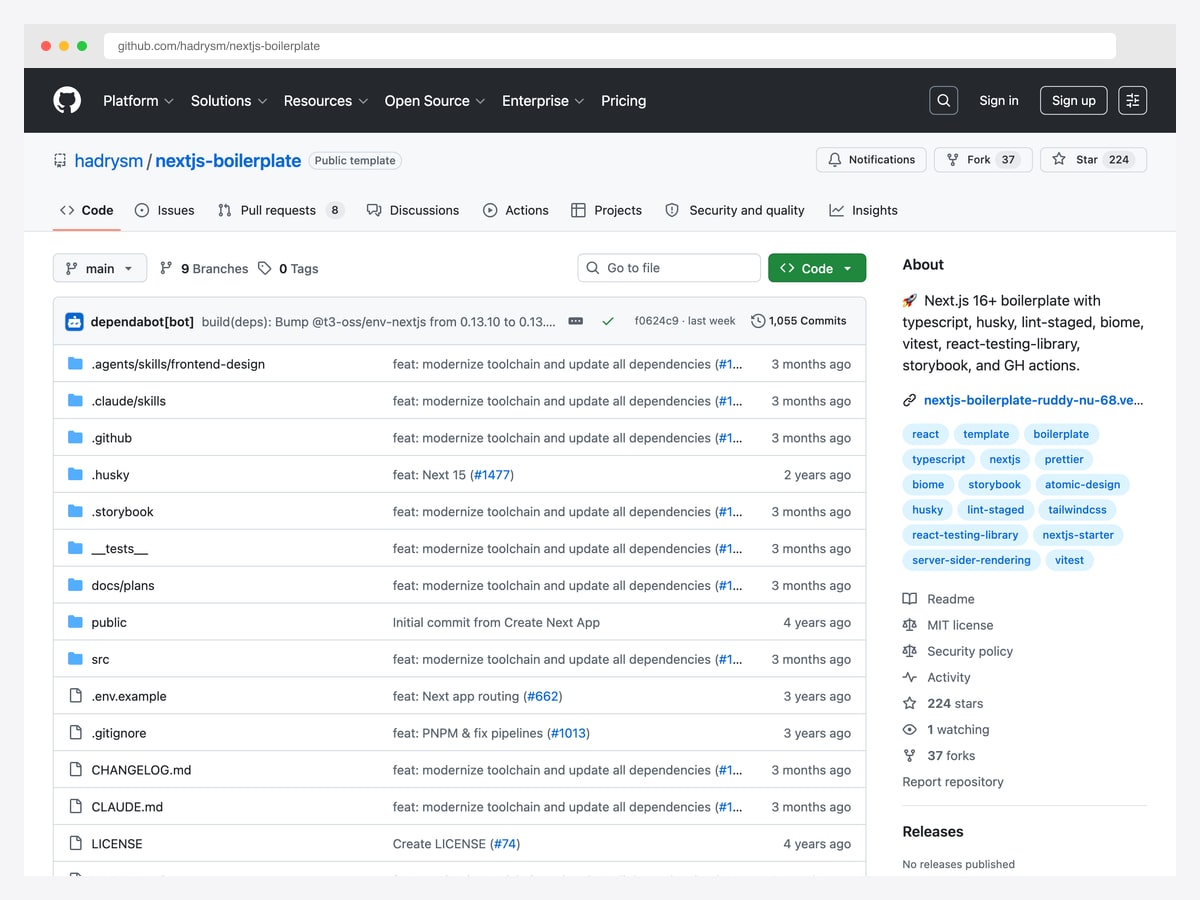Open the hadrysm owner link
Screen dimensions: 1200x900
109,160
